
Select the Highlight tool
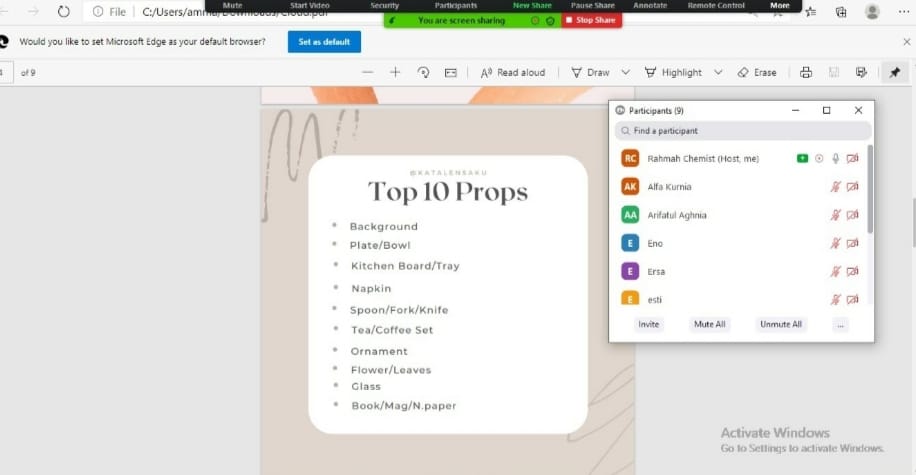coord(673,72)
